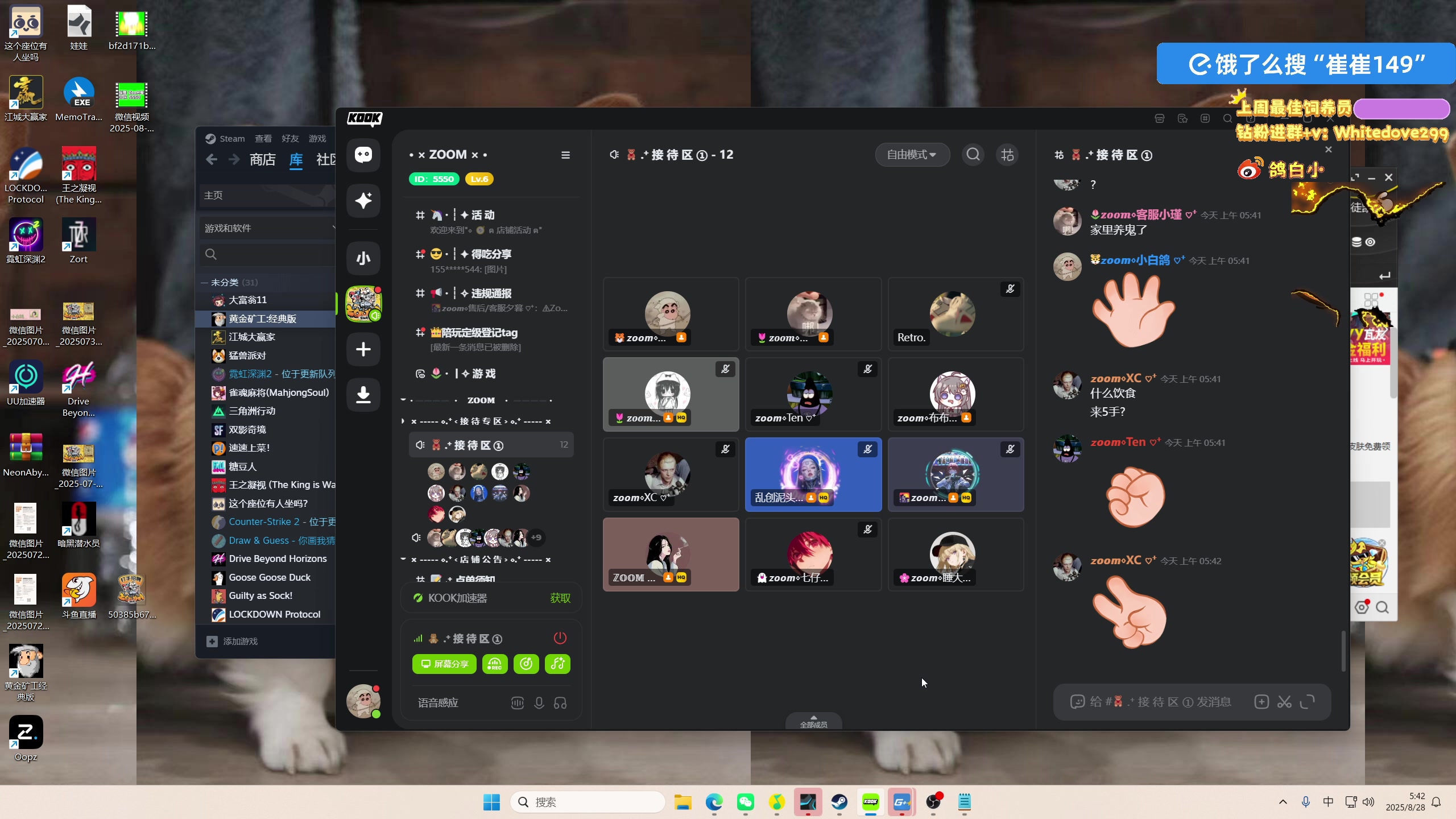The image size is (1456, 819).
Task: Go back in Steam navigation
Action: 212,160
